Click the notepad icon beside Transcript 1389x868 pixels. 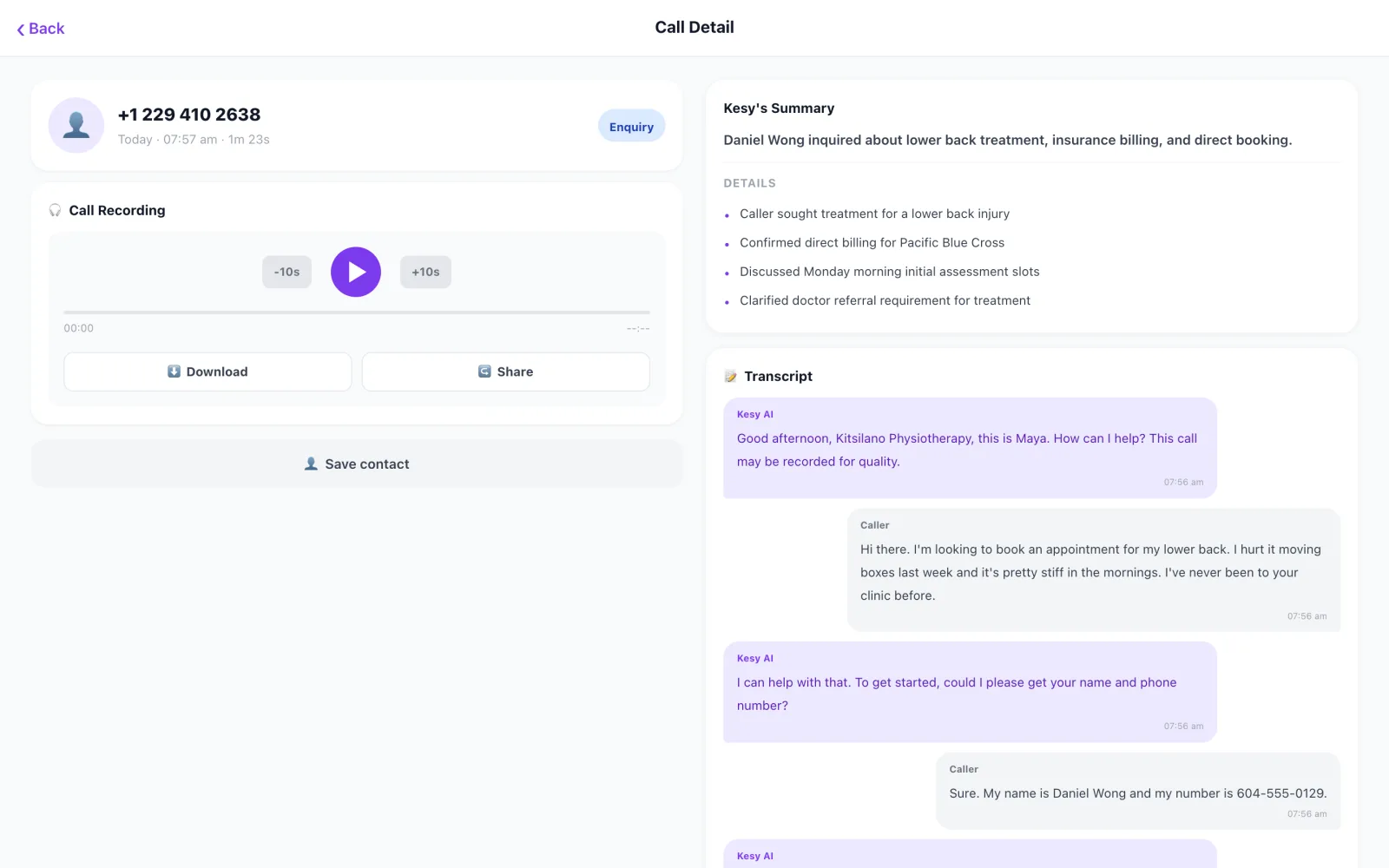pyautogui.click(x=731, y=376)
